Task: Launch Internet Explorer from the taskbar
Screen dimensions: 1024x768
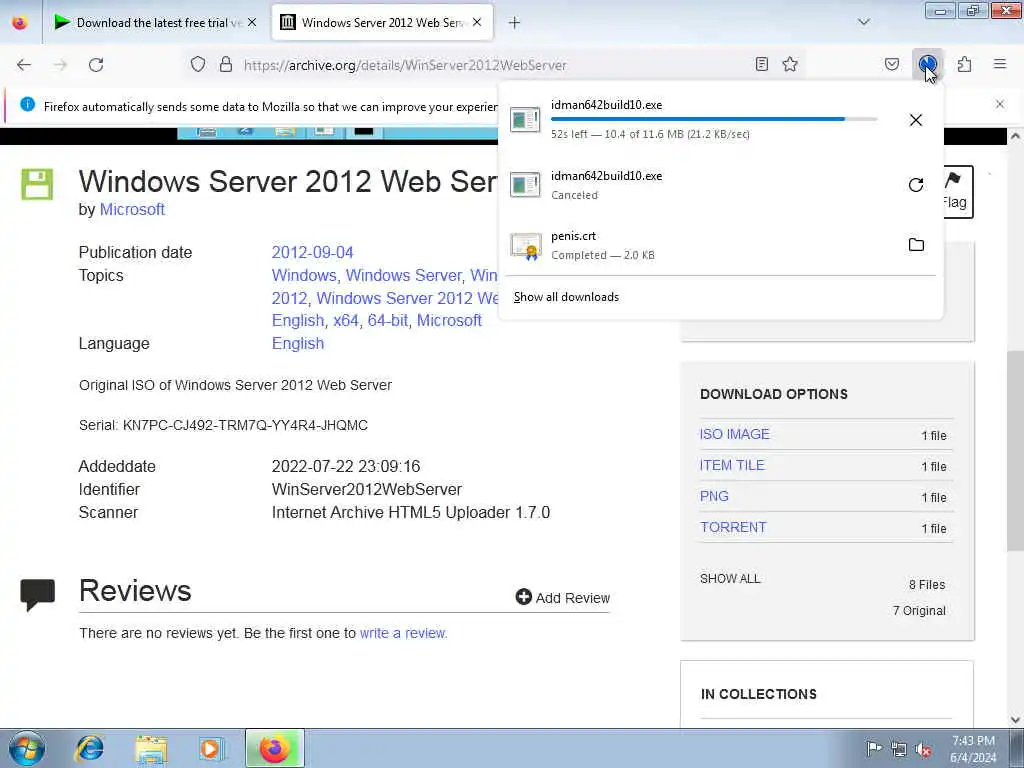Action: click(89, 748)
